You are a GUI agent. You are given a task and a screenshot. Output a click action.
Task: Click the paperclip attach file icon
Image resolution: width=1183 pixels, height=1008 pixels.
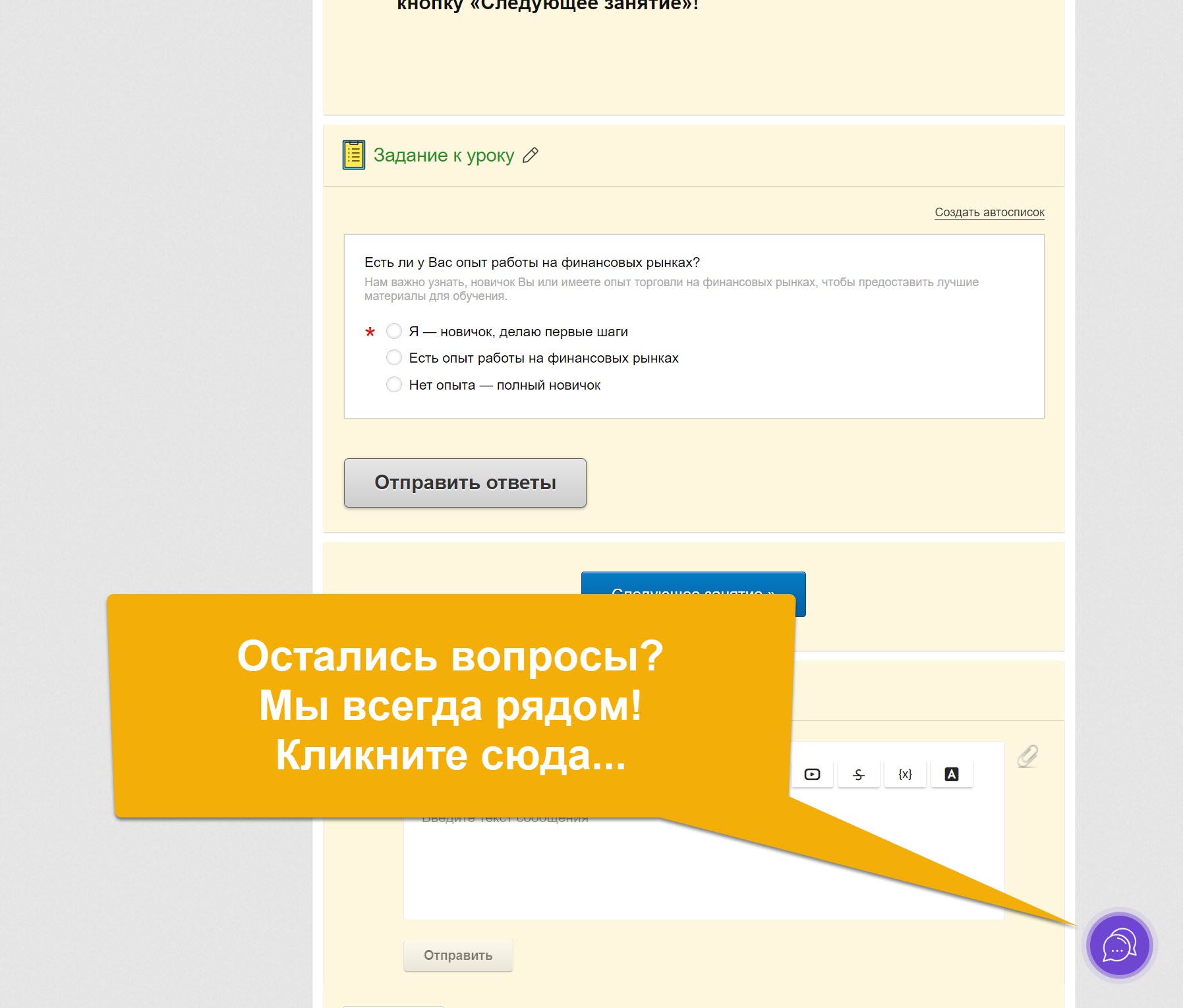pos(1027,756)
